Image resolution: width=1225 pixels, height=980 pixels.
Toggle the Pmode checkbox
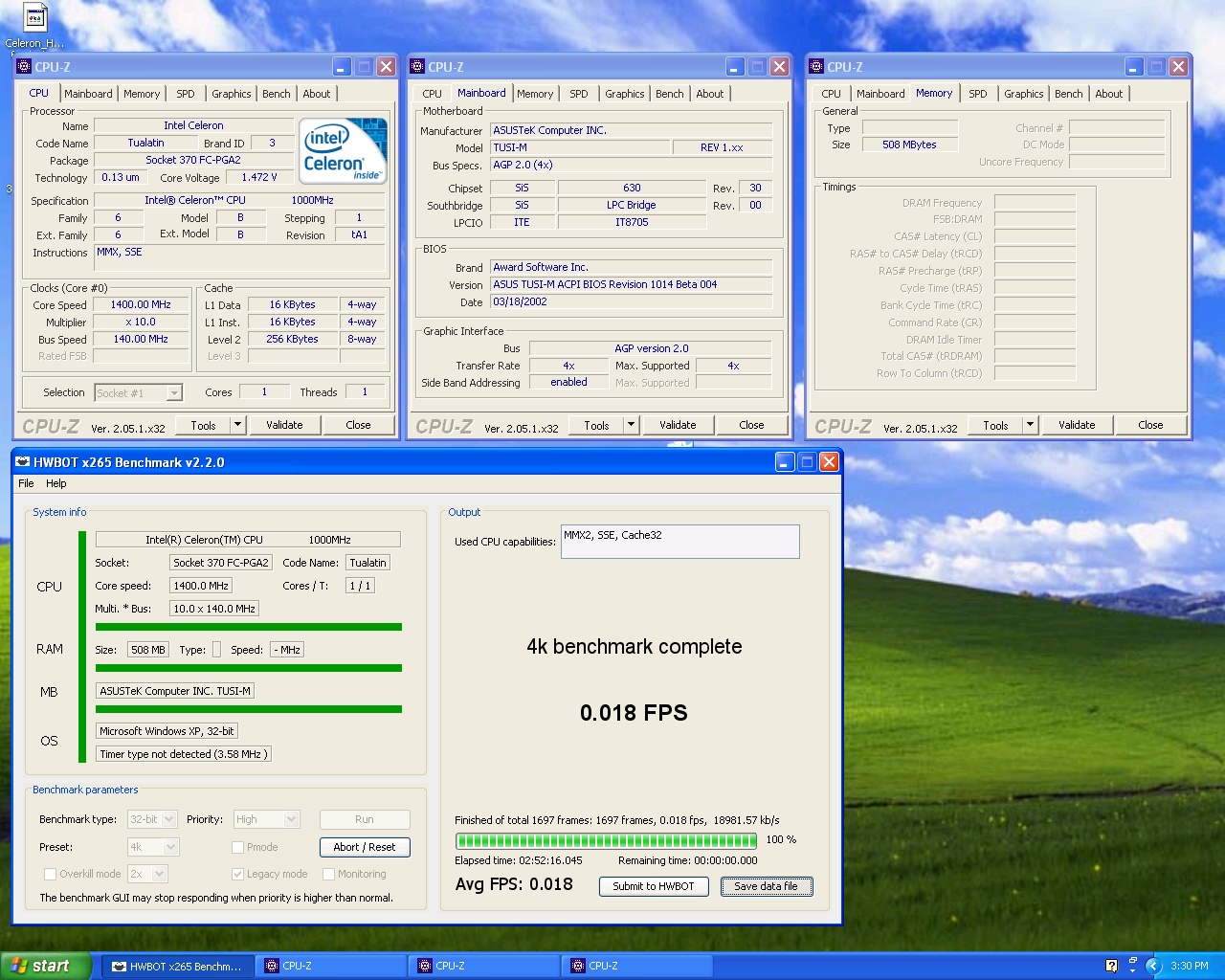coord(237,847)
